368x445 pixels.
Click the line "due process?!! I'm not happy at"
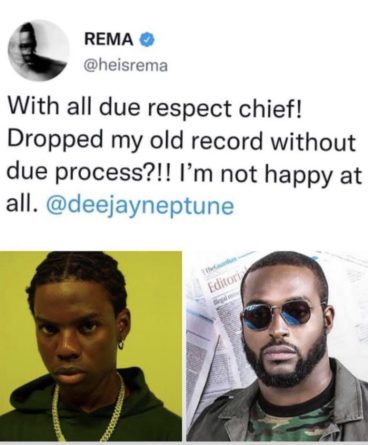[x=184, y=174]
